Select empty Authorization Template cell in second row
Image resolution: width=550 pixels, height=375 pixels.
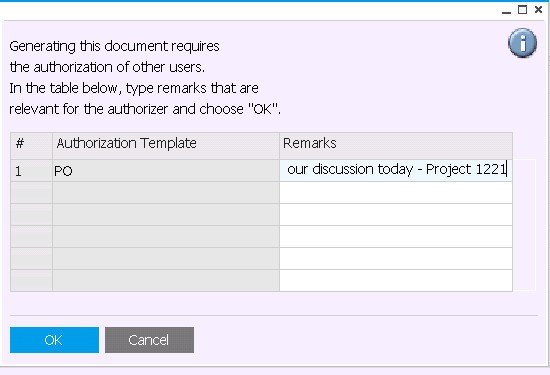point(166,193)
